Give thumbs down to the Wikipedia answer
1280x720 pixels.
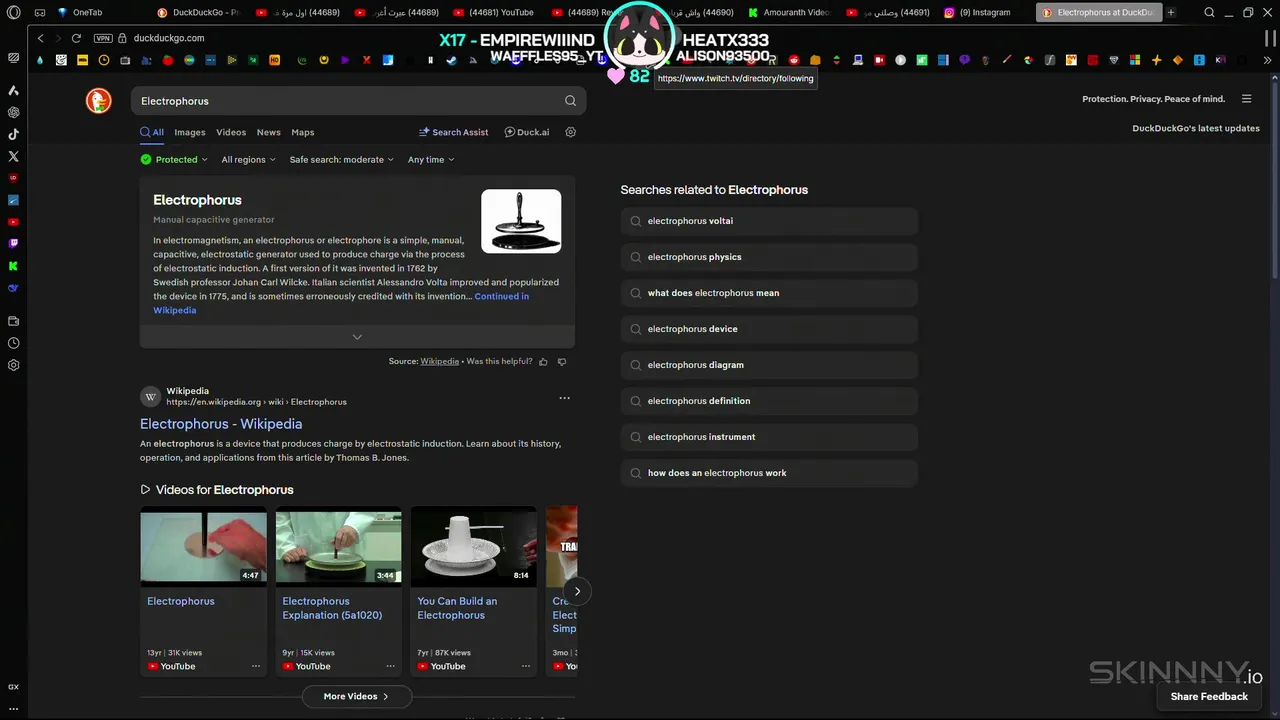(x=561, y=361)
